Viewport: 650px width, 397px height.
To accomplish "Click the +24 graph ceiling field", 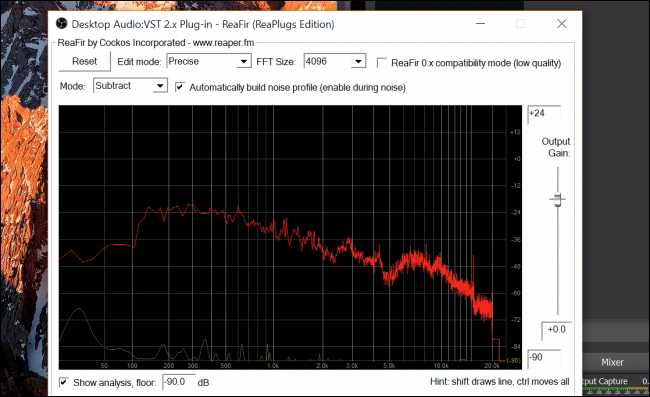I will tap(543, 114).
